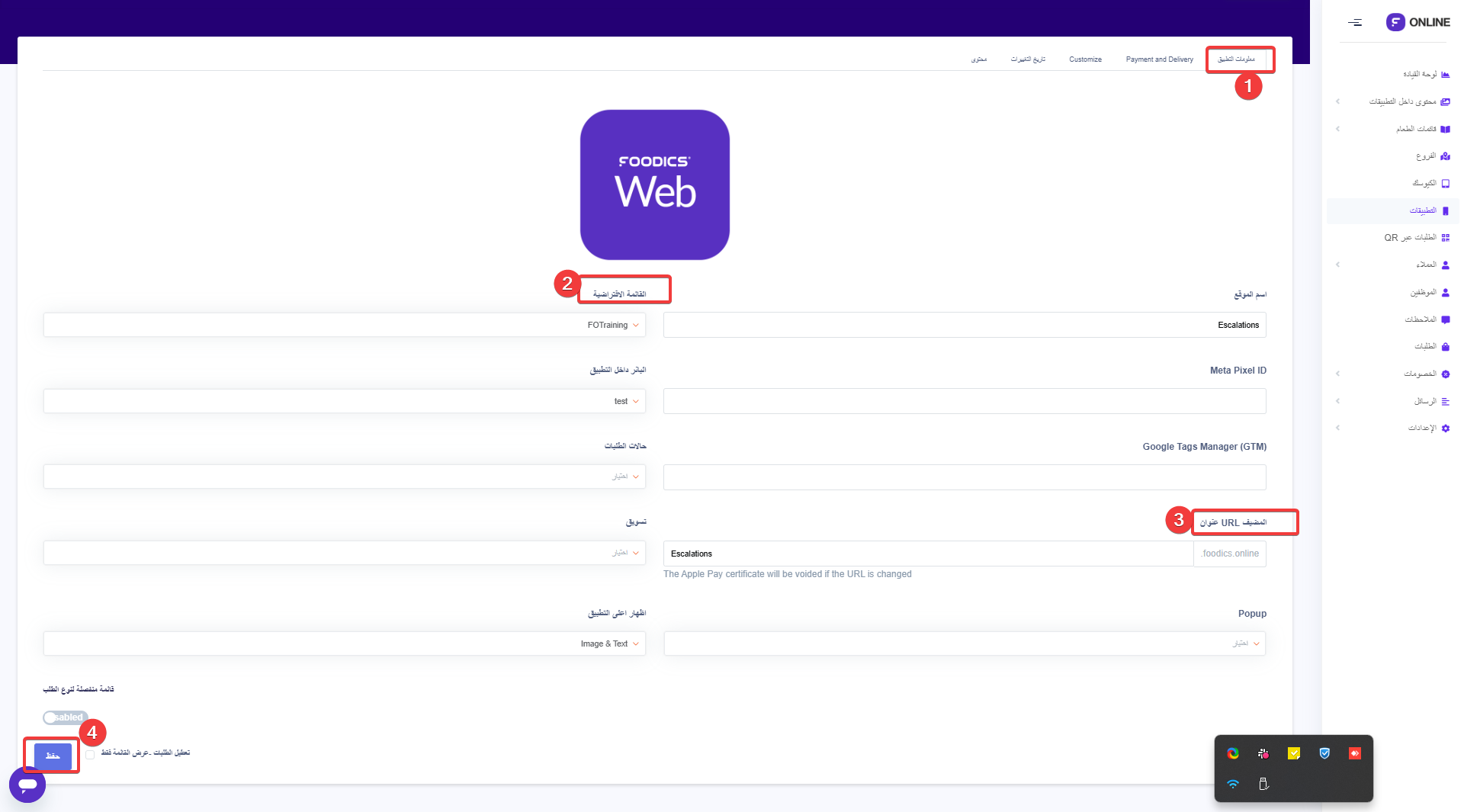Click the Foodics Online logo

click(x=1418, y=22)
